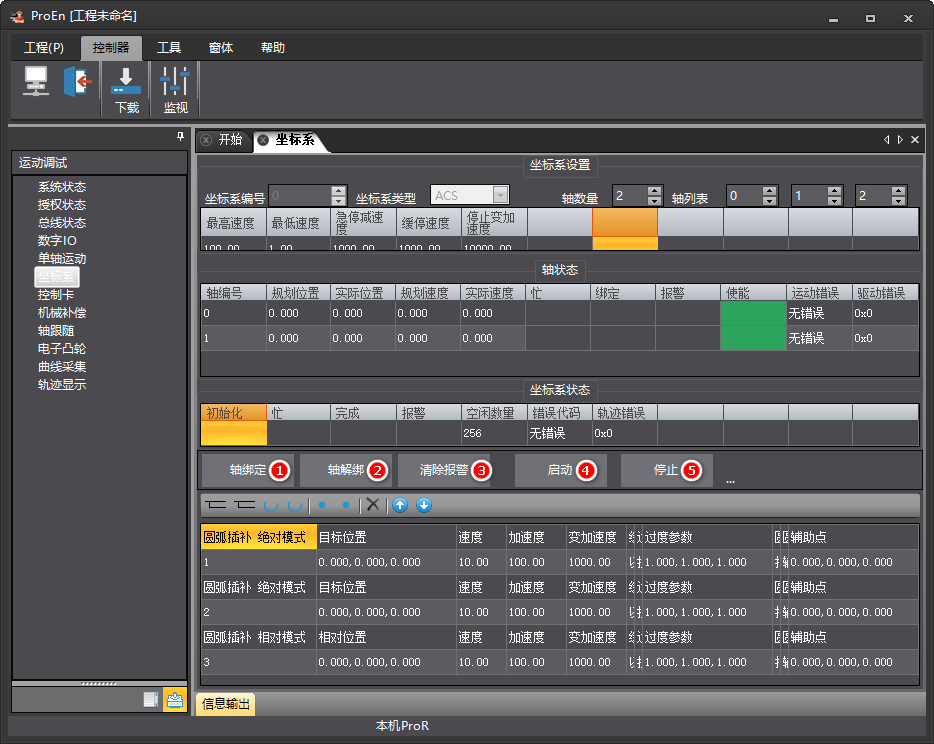Select 单轴运动 in the sidebar
The image size is (934, 744).
[x=61, y=259]
